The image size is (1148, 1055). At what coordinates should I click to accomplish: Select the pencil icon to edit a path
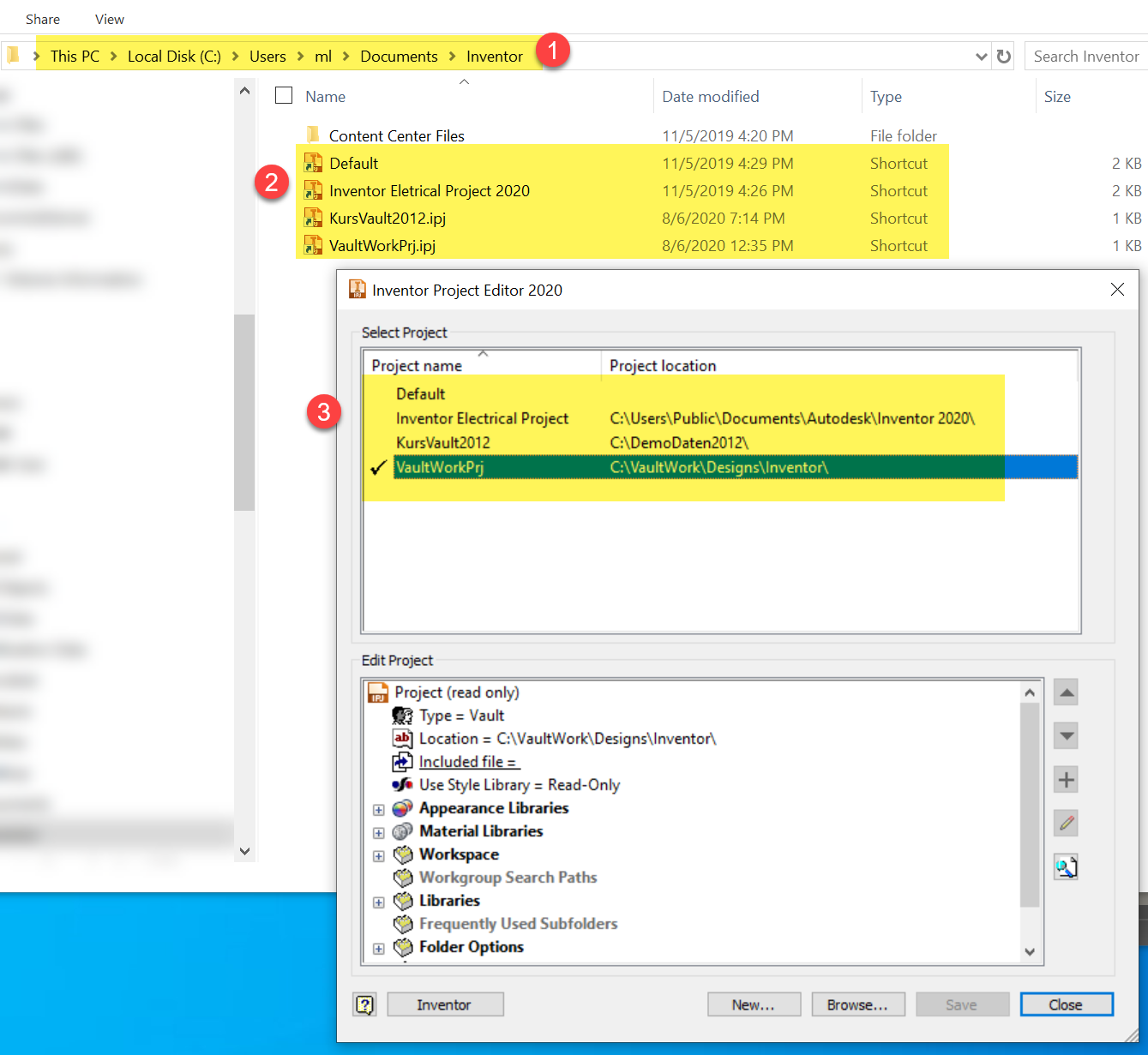pyautogui.click(x=1066, y=823)
